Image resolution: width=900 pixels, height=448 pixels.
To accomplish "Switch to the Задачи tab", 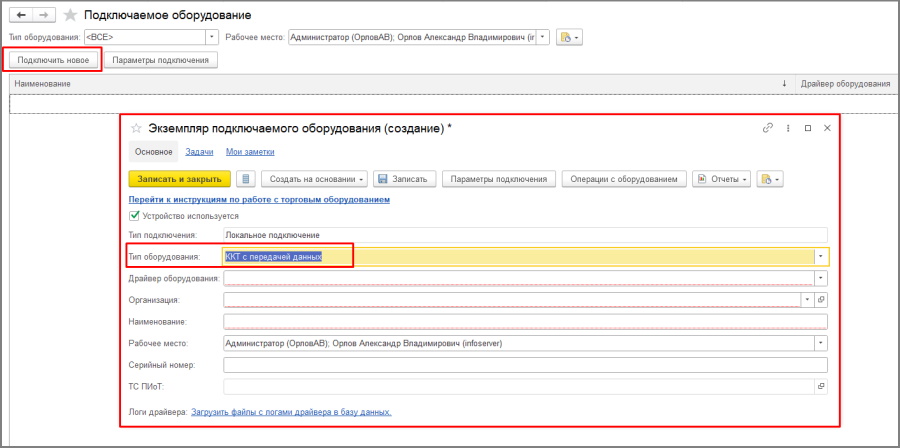I will [x=200, y=151].
